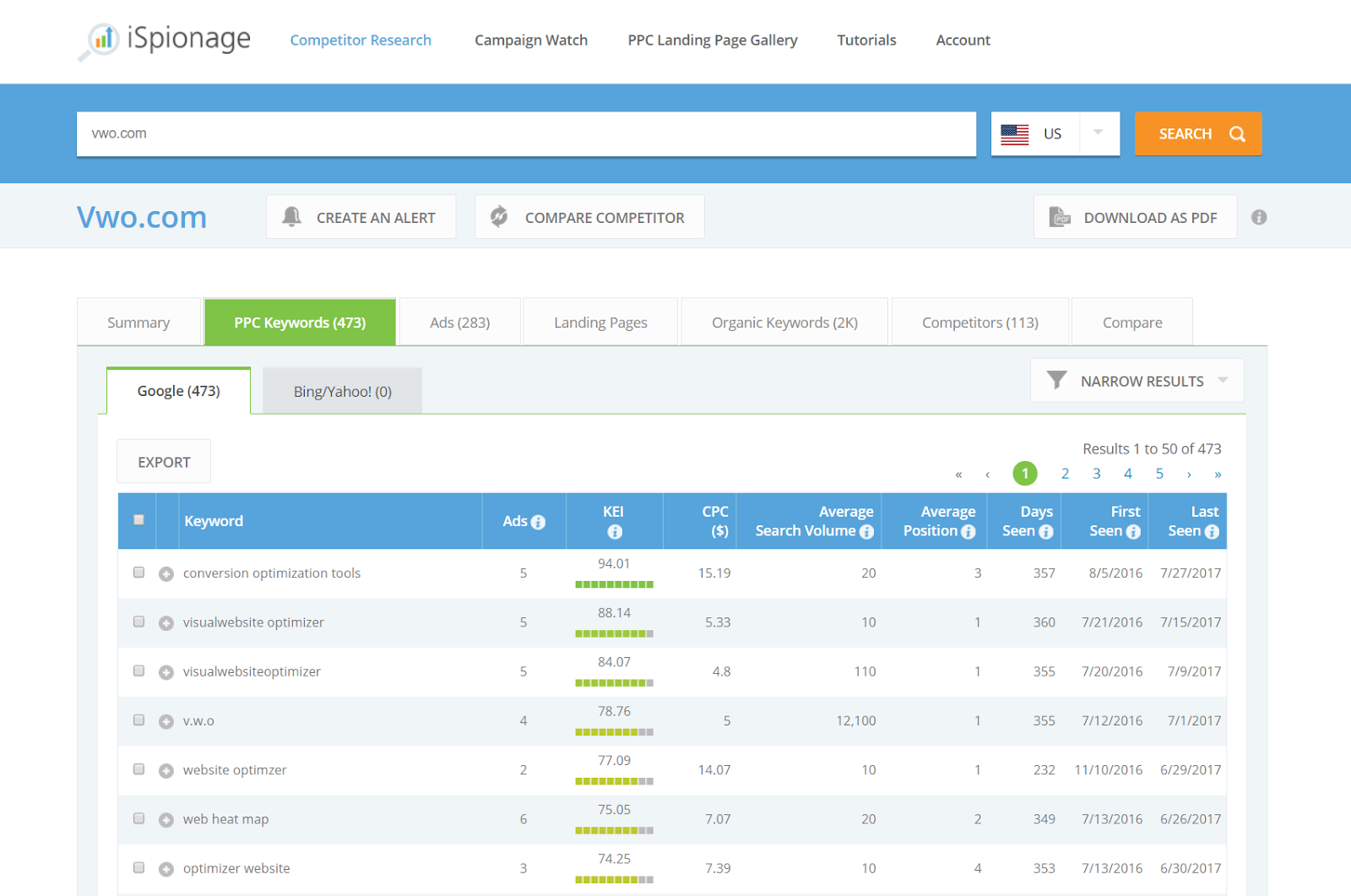Expand the optimizer website row
Image resolution: width=1351 pixels, height=896 pixels.
click(x=166, y=869)
